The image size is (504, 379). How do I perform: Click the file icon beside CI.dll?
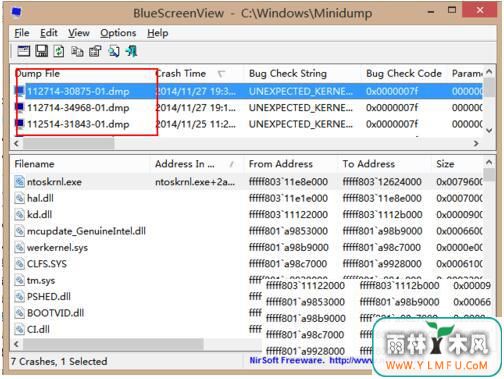pyautogui.click(x=20, y=329)
